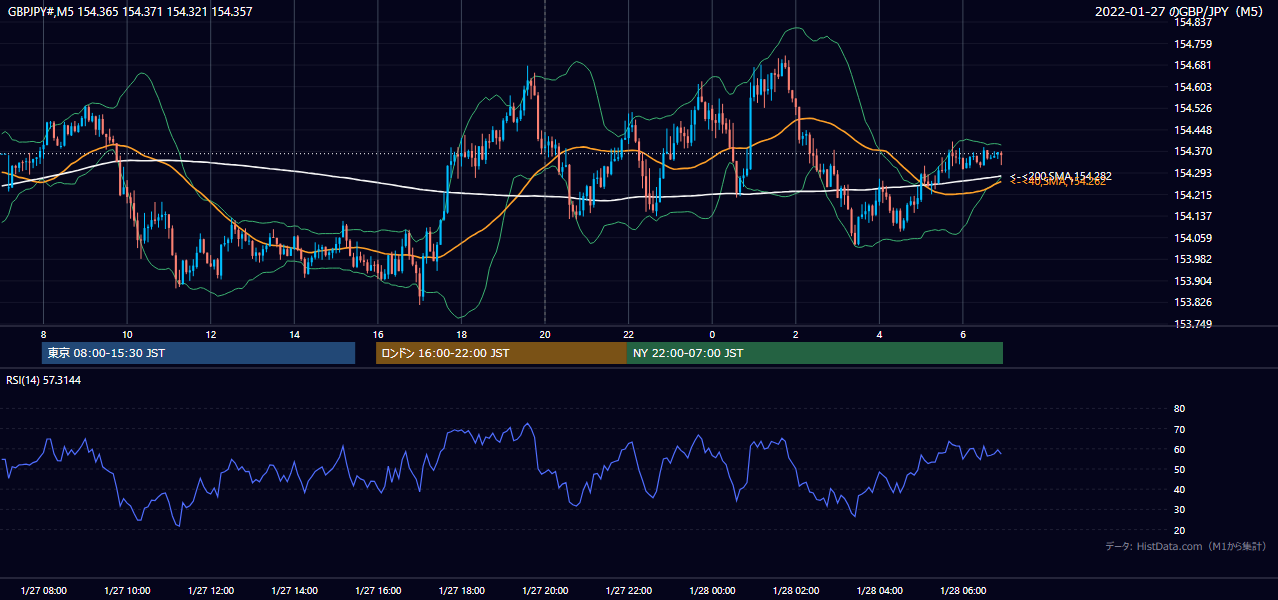1278x600 pixels.
Task: Select the ロンドン 16:00-22:00 JST session bar
Action: click(x=501, y=353)
